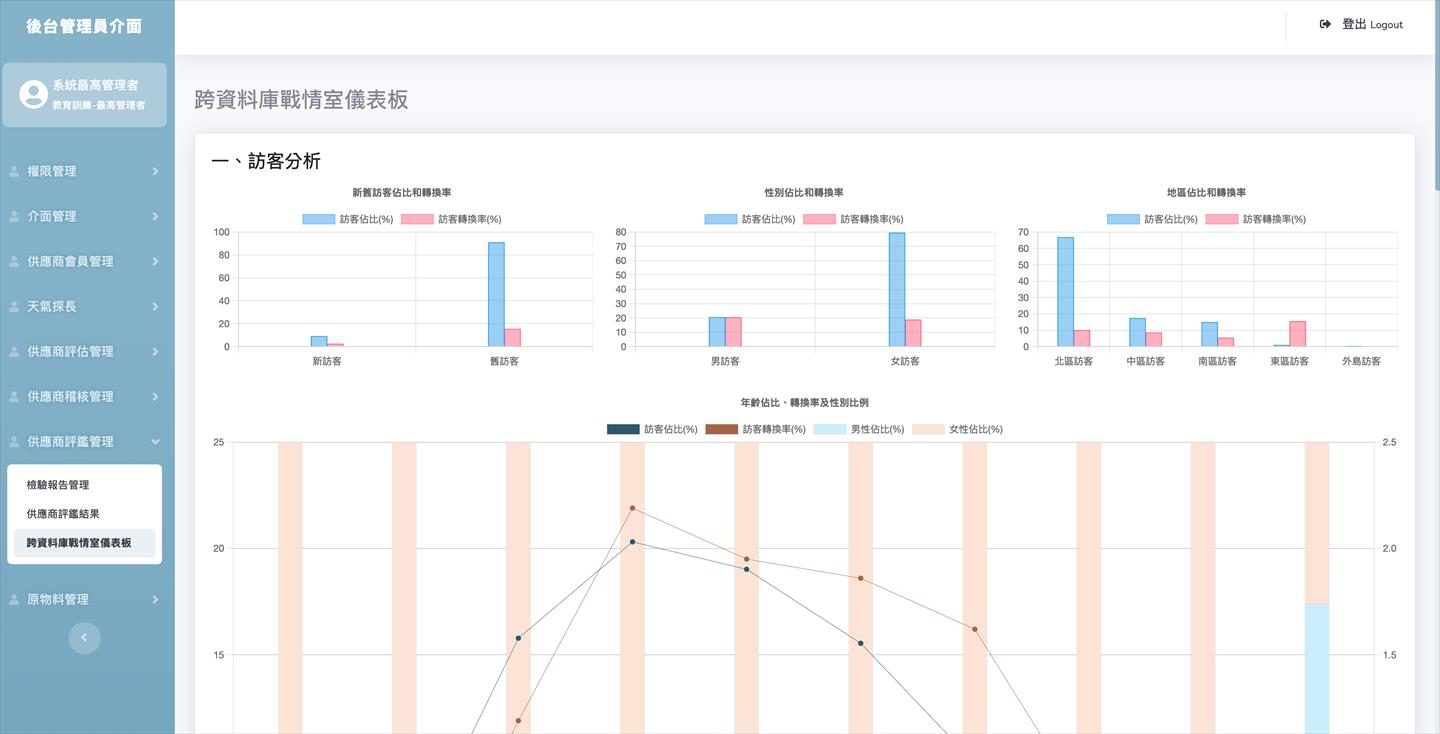Click the pink 男訪客 conversion bar
1440x734 pixels.
[x=733, y=332]
